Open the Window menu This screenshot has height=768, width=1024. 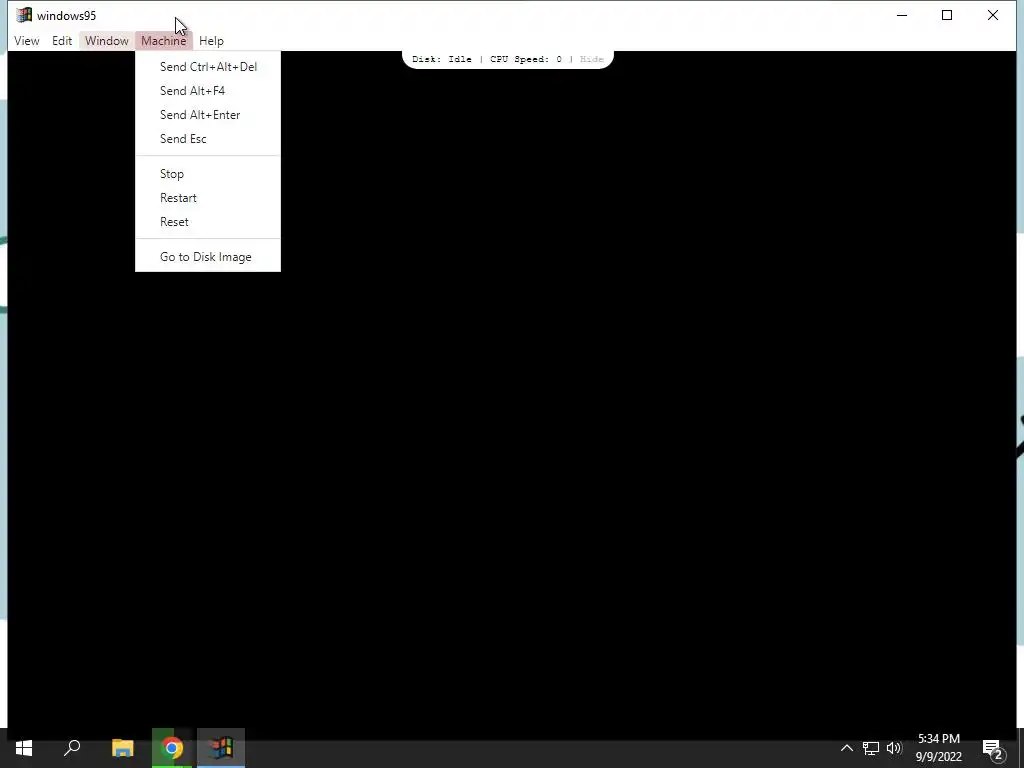tap(106, 40)
